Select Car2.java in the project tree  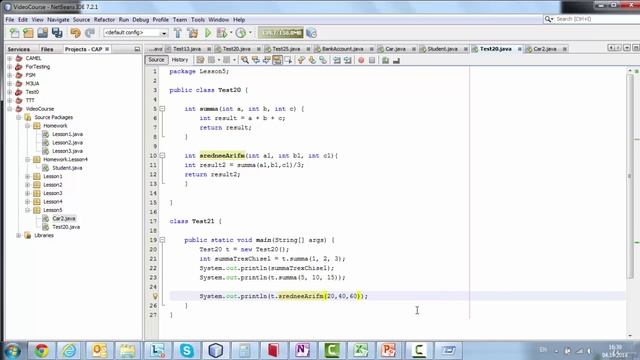(x=64, y=219)
